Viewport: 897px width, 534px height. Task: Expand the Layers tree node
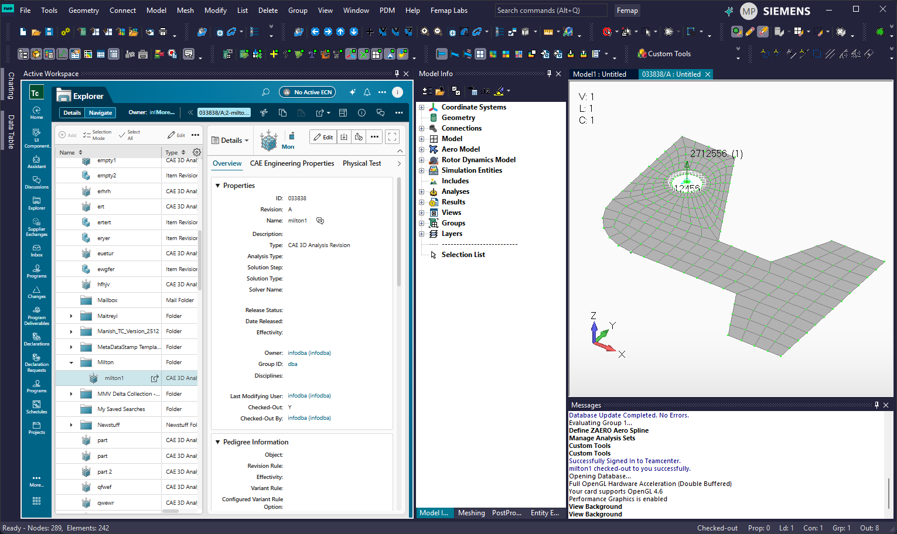(x=422, y=234)
